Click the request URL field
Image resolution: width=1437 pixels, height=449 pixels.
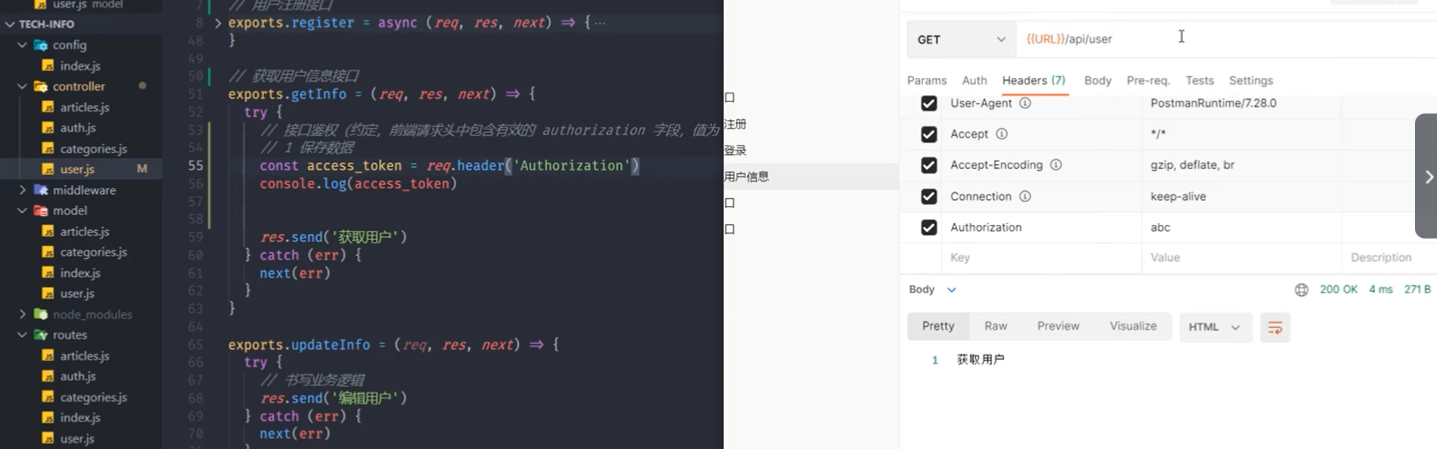1226,39
